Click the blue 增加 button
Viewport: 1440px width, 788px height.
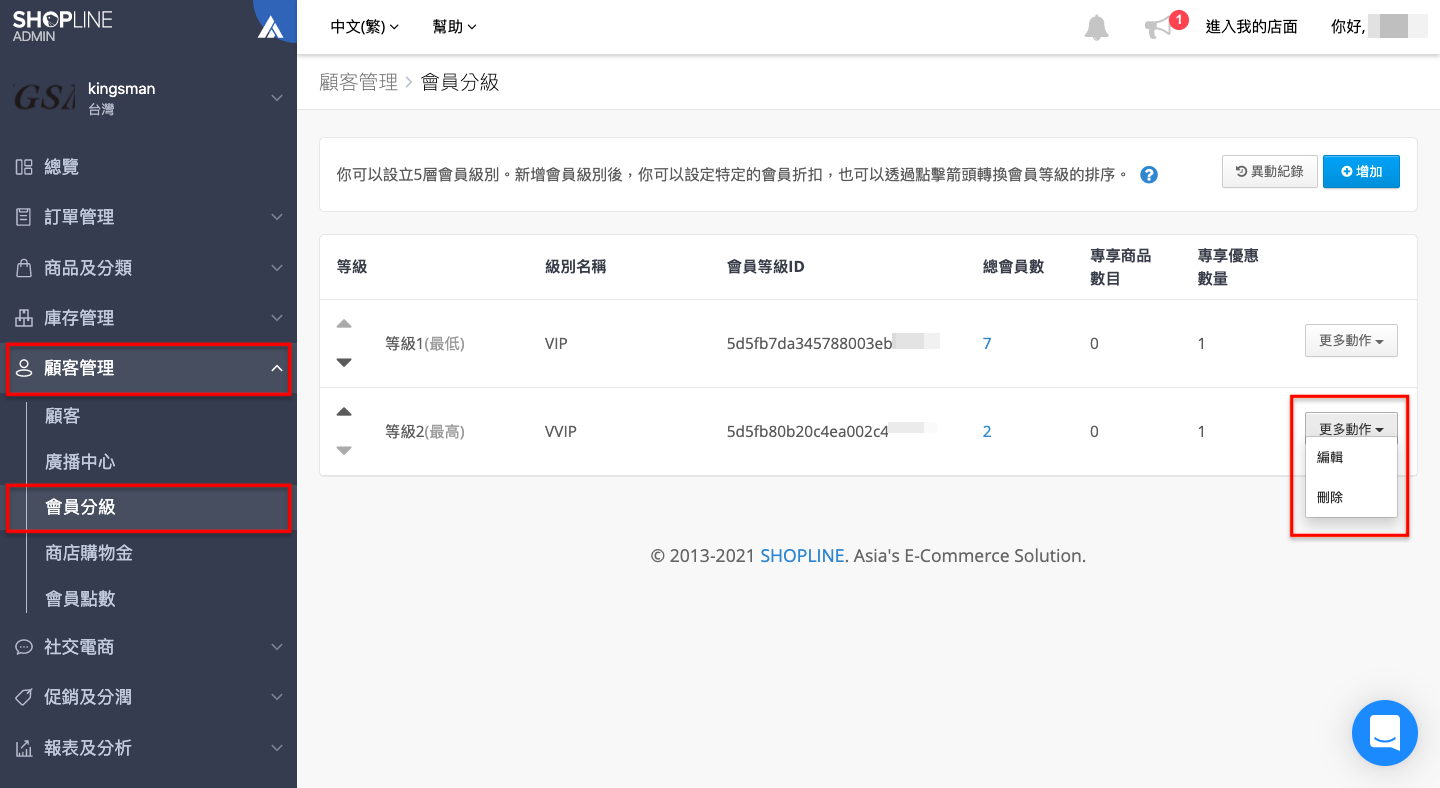1361,172
